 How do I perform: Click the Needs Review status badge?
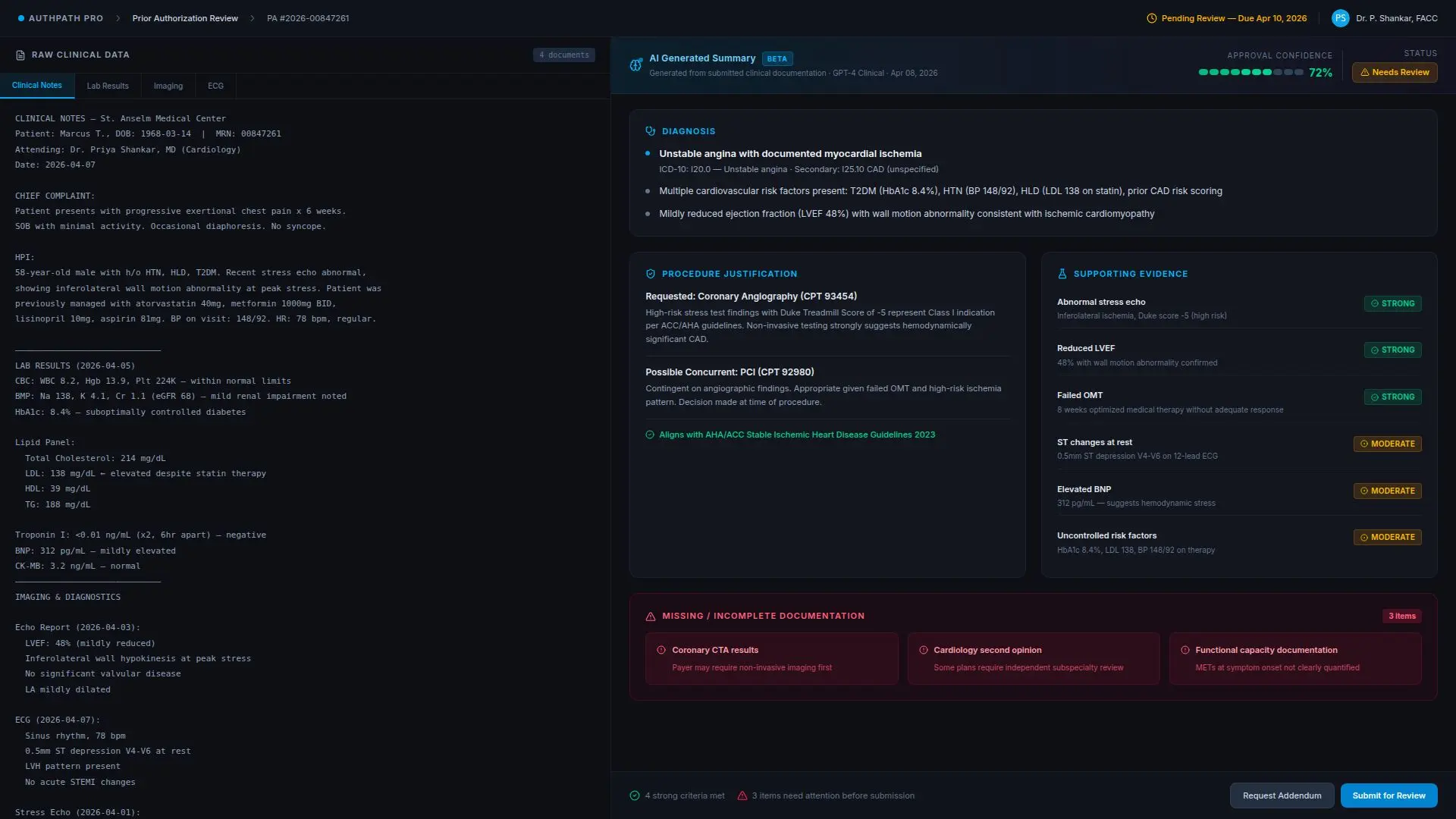1394,73
